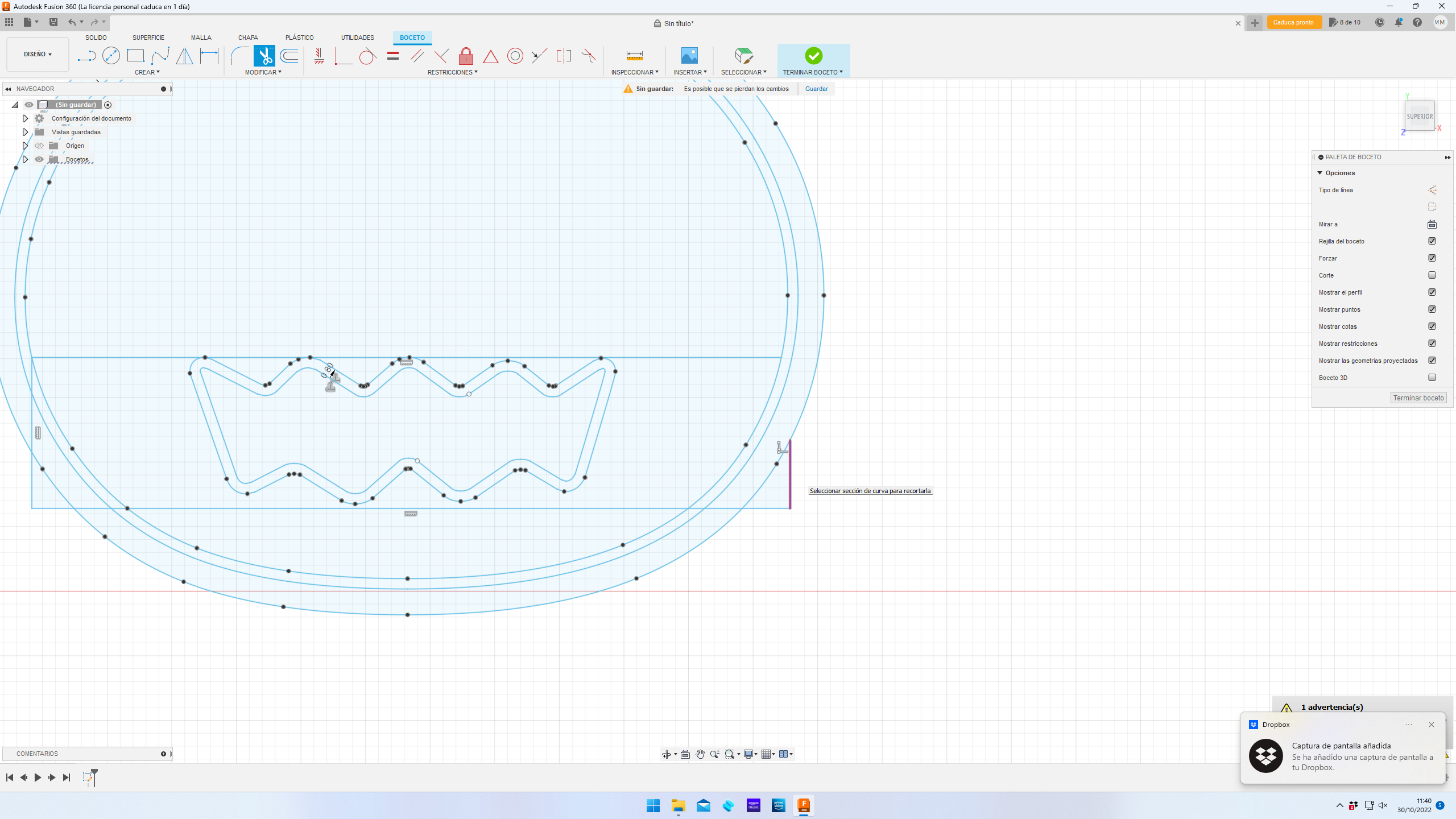Apply the concentric constraint icon

(515, 56)
